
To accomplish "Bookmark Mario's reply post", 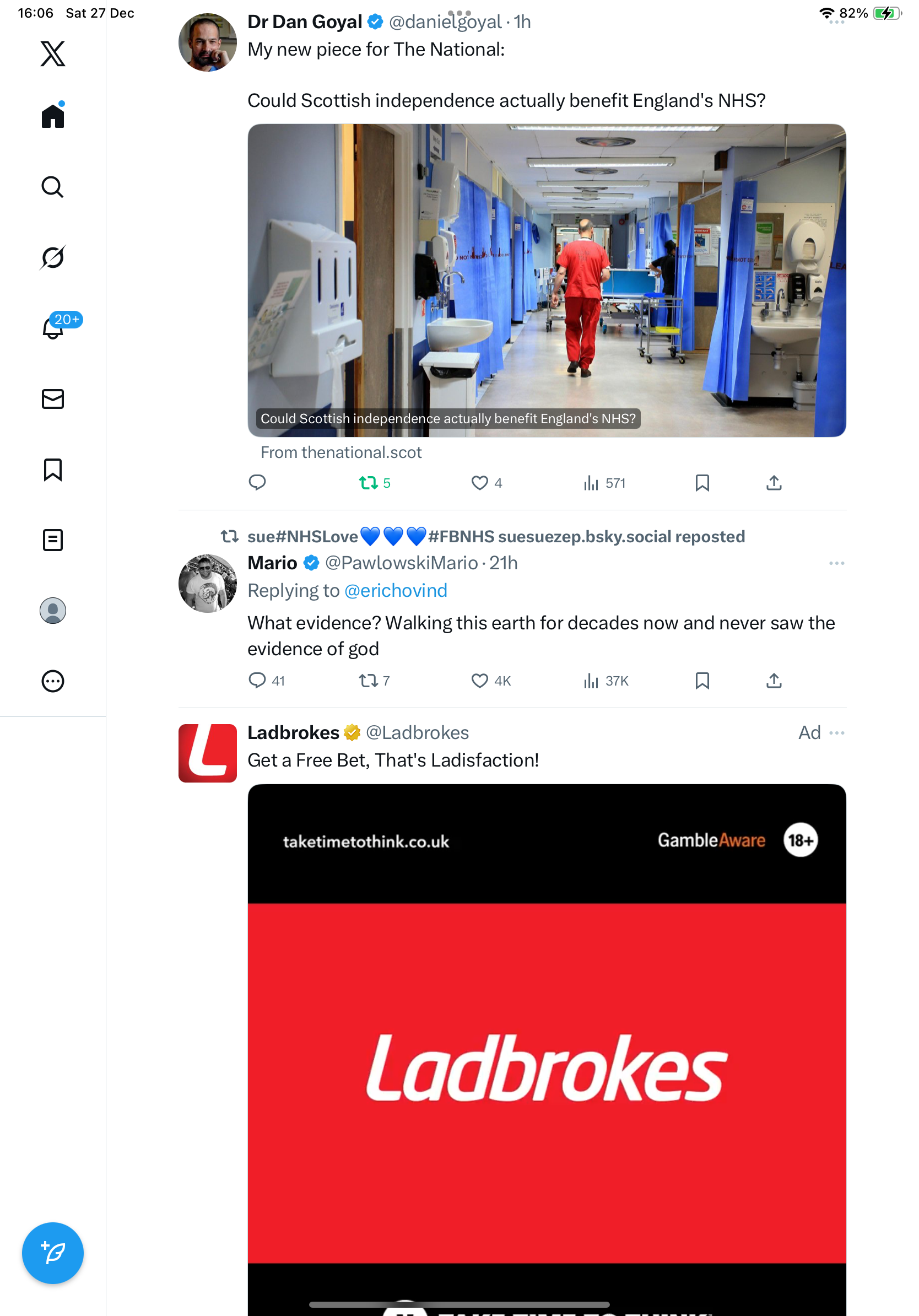I will coord(702,681).
